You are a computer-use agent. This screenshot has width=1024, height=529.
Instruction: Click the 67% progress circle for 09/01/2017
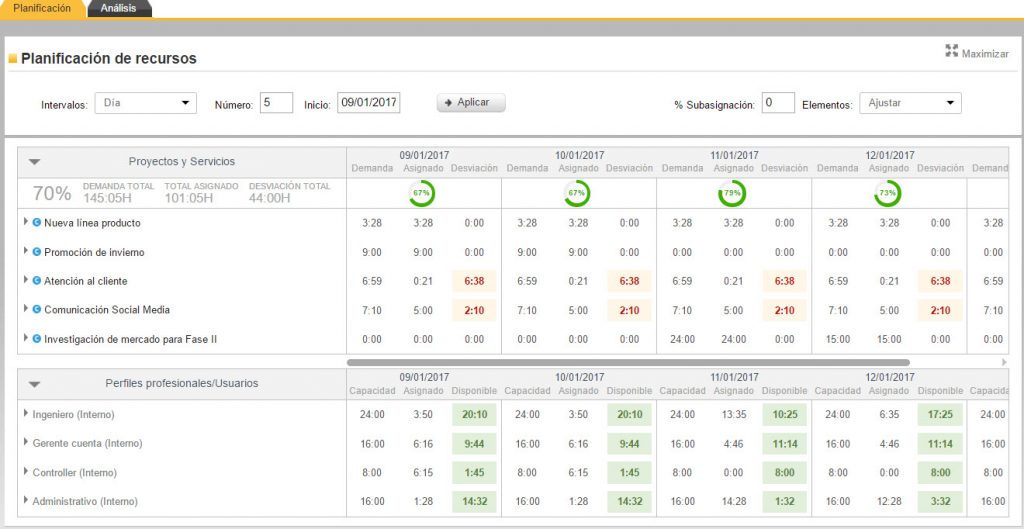[421, 193]
